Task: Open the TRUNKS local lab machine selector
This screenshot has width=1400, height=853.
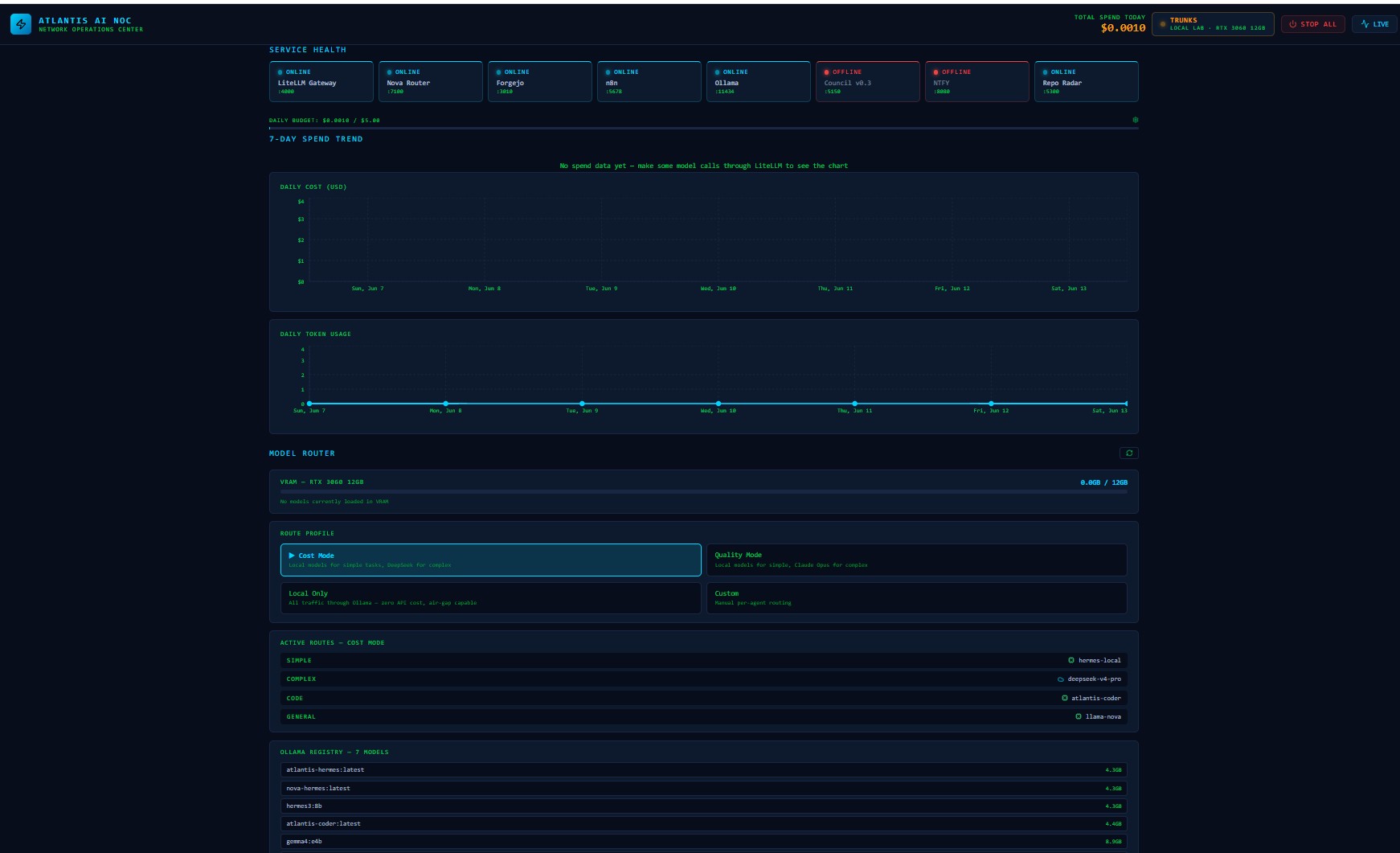Action: pyautogui.click(x=1213, y=24)
